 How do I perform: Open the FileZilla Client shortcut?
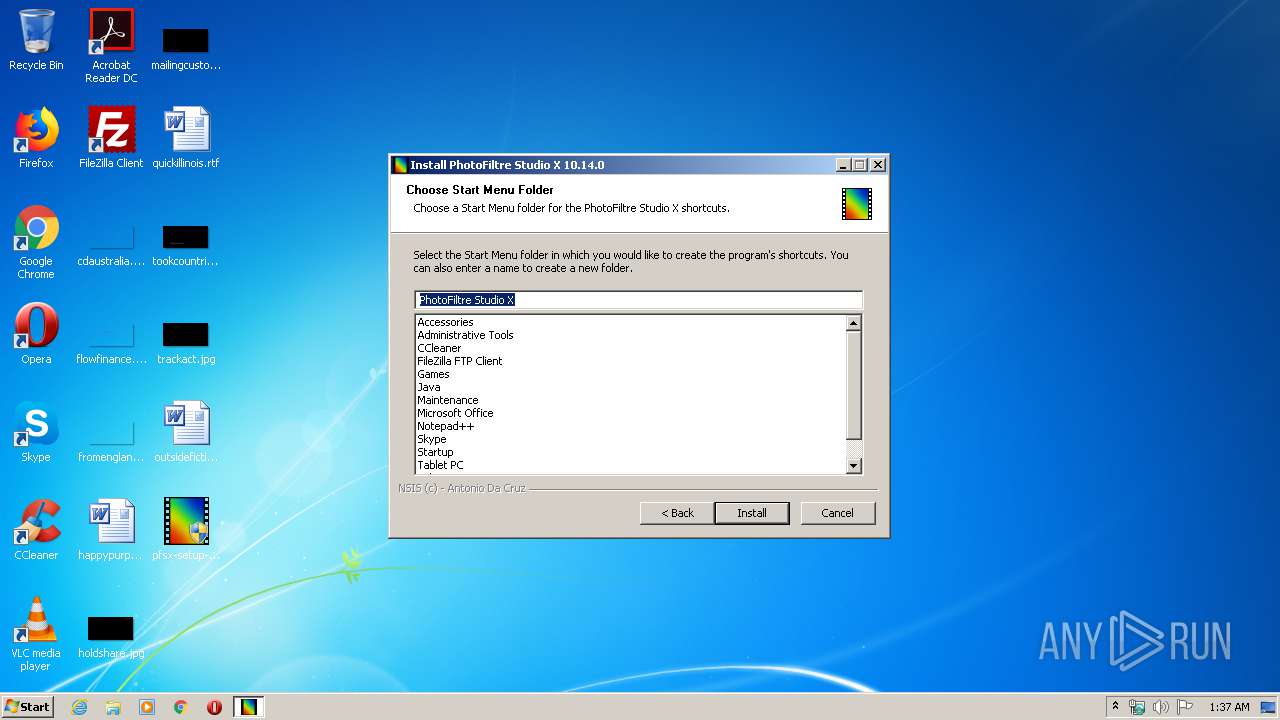111,138
